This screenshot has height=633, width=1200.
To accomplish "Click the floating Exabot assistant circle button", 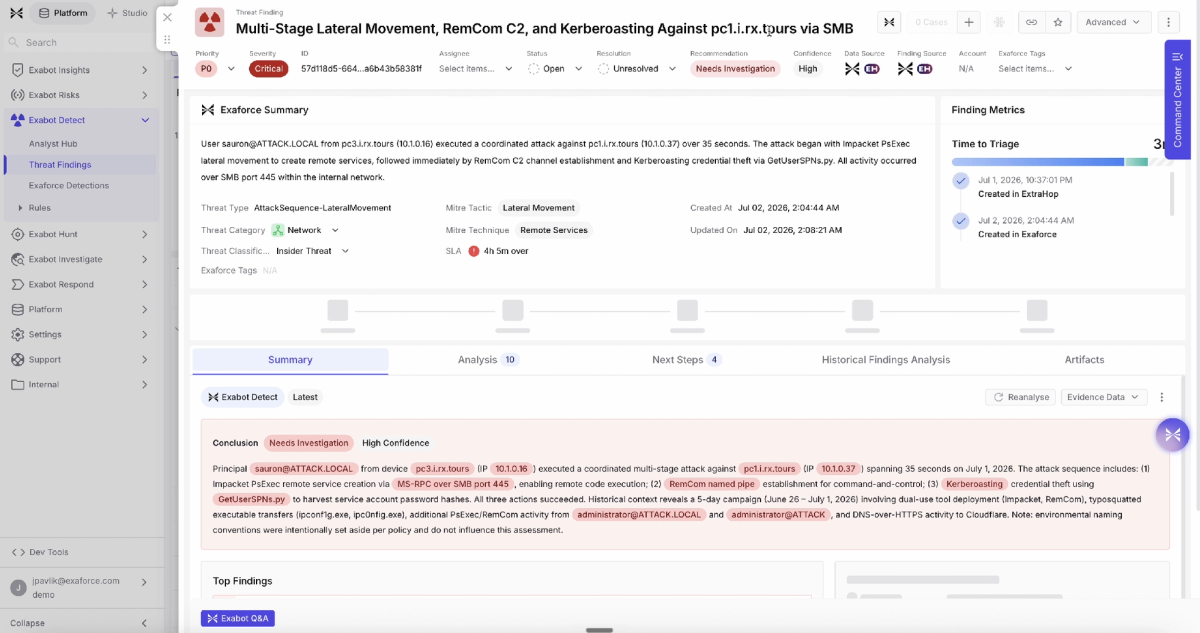I will click(1172, 434).
